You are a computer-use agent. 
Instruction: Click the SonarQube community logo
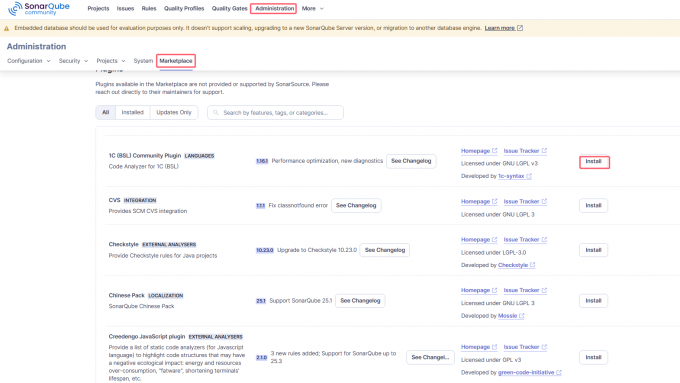tap(39, 8)
